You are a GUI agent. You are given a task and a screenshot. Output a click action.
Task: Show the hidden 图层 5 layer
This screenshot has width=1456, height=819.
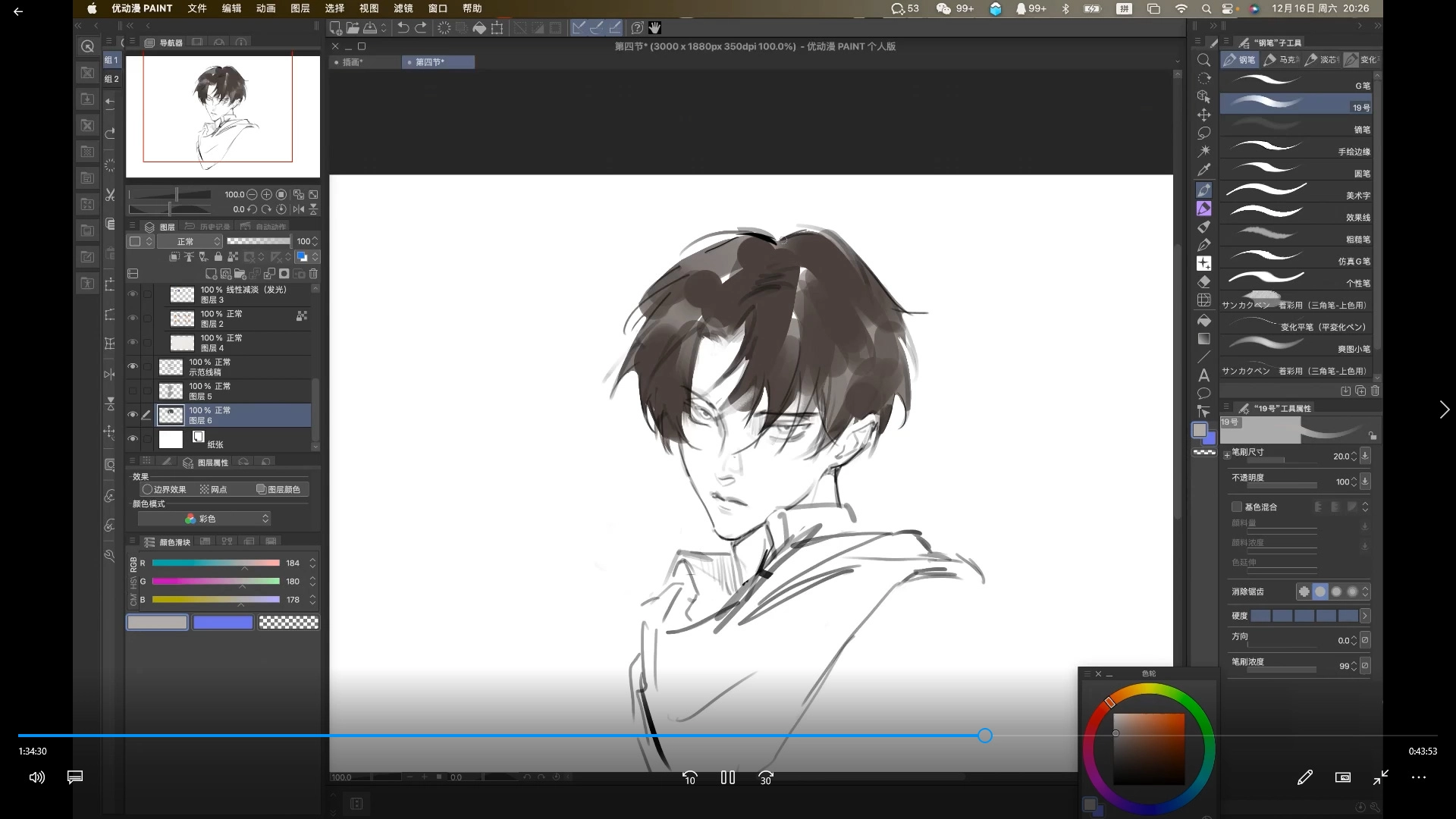point(133,391)
